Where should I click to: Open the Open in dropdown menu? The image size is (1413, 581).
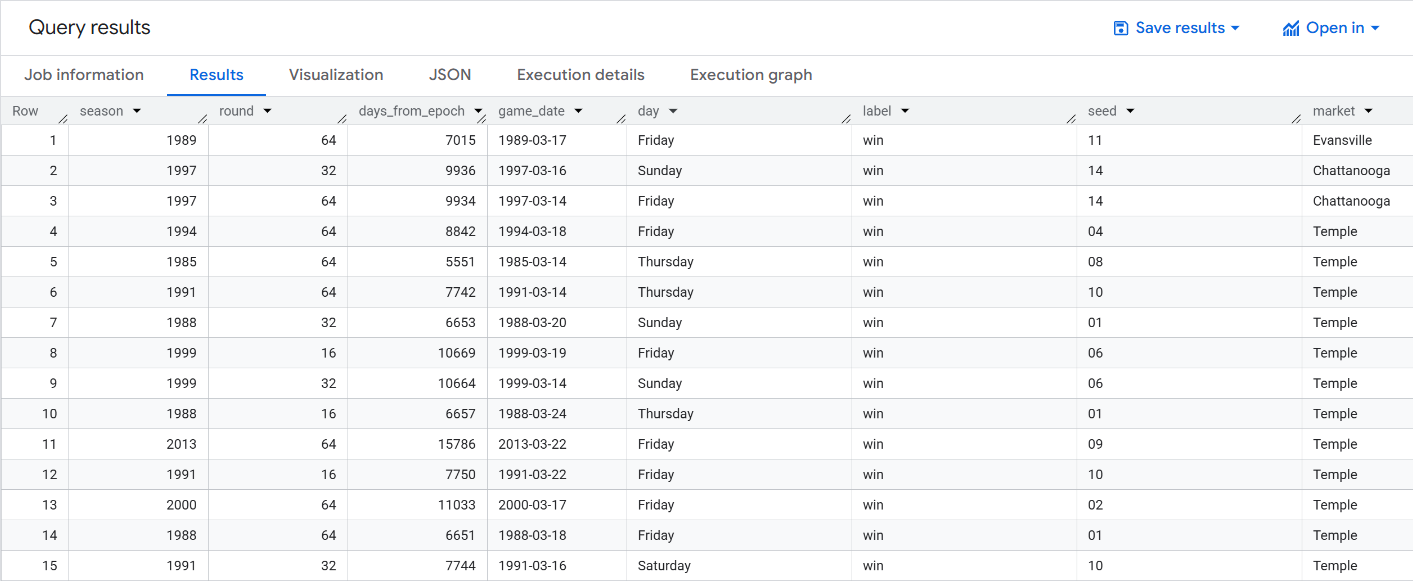pos(1373,28)
